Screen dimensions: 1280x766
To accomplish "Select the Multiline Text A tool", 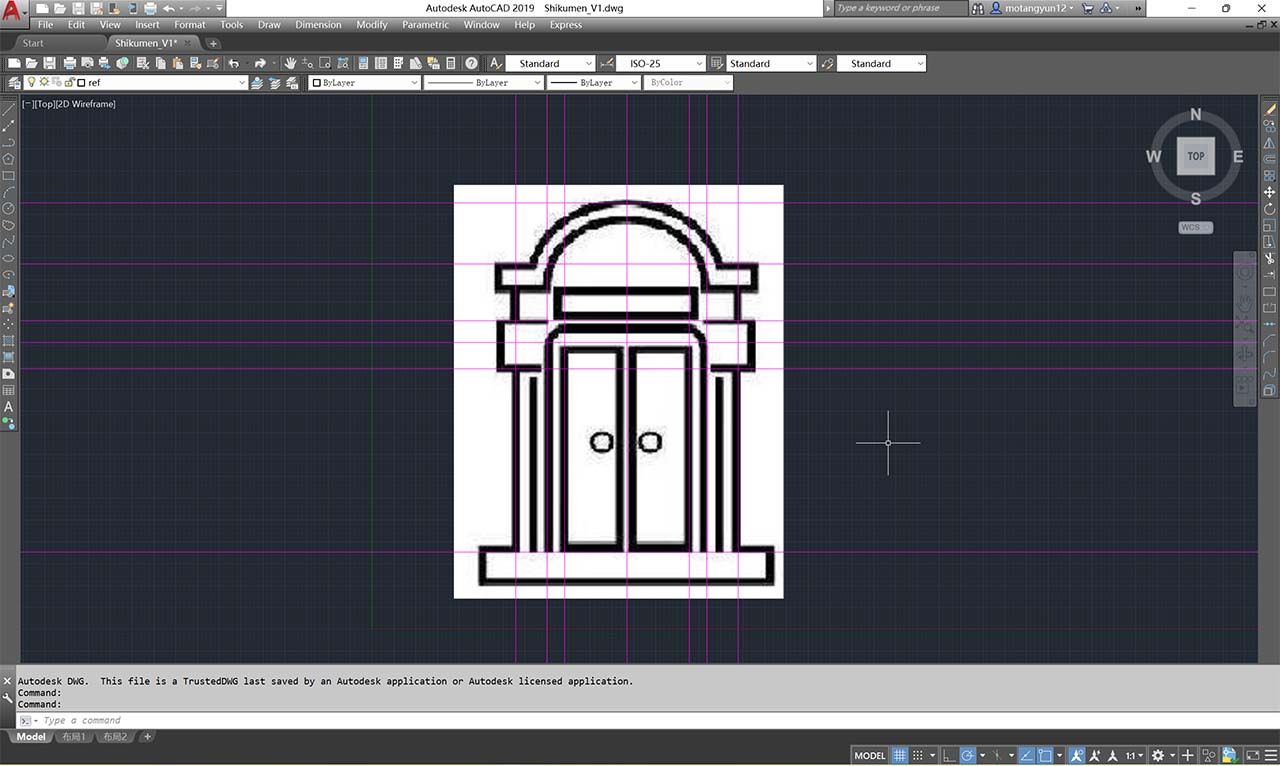I will pos(8,407).
